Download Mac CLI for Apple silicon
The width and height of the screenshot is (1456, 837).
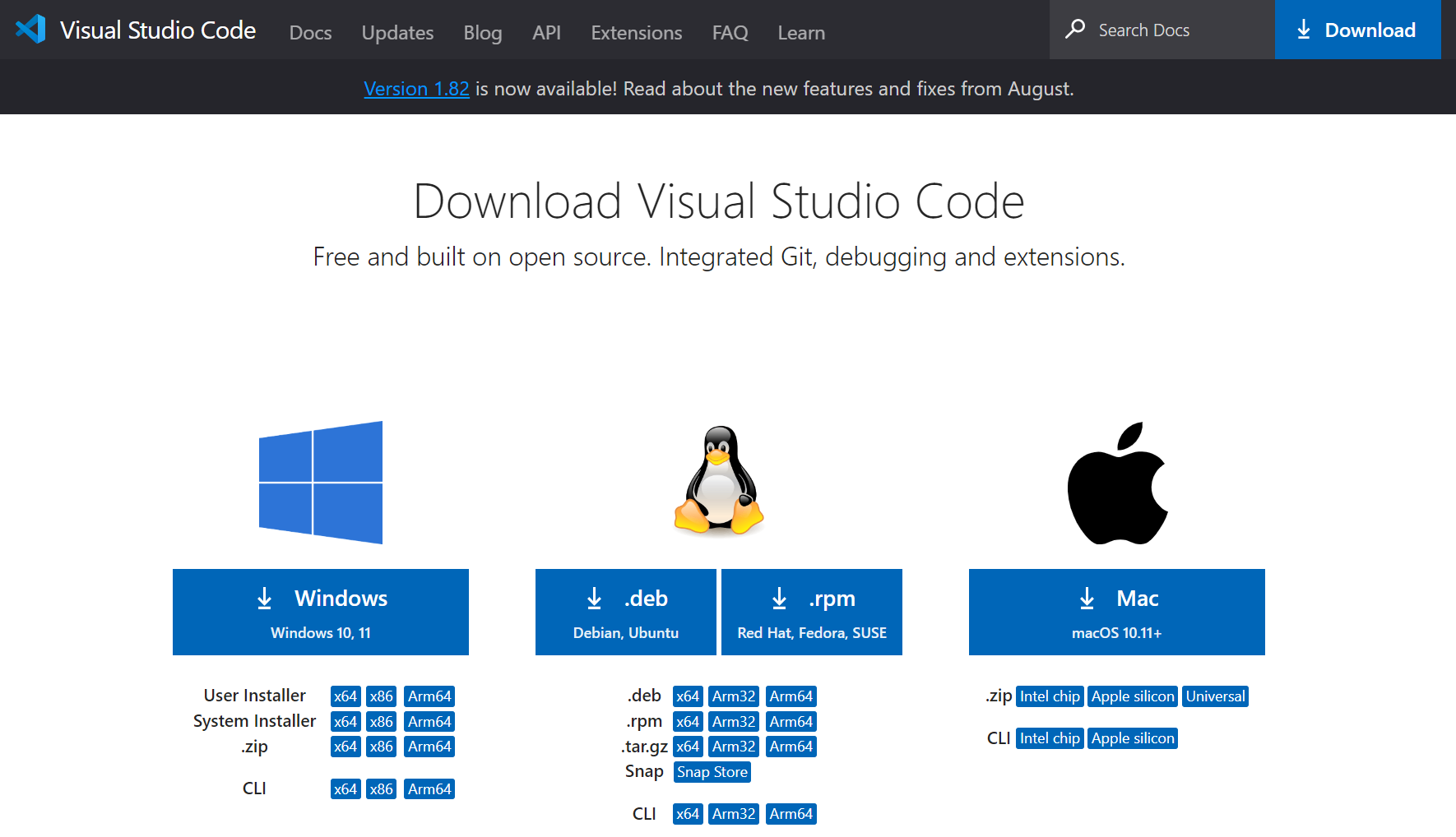click(1133, 738)
